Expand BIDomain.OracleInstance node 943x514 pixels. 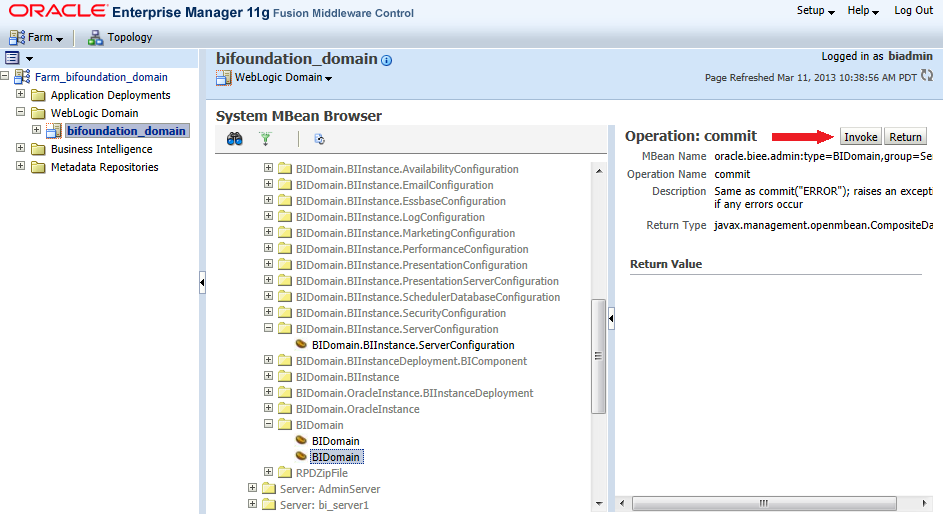268,408
